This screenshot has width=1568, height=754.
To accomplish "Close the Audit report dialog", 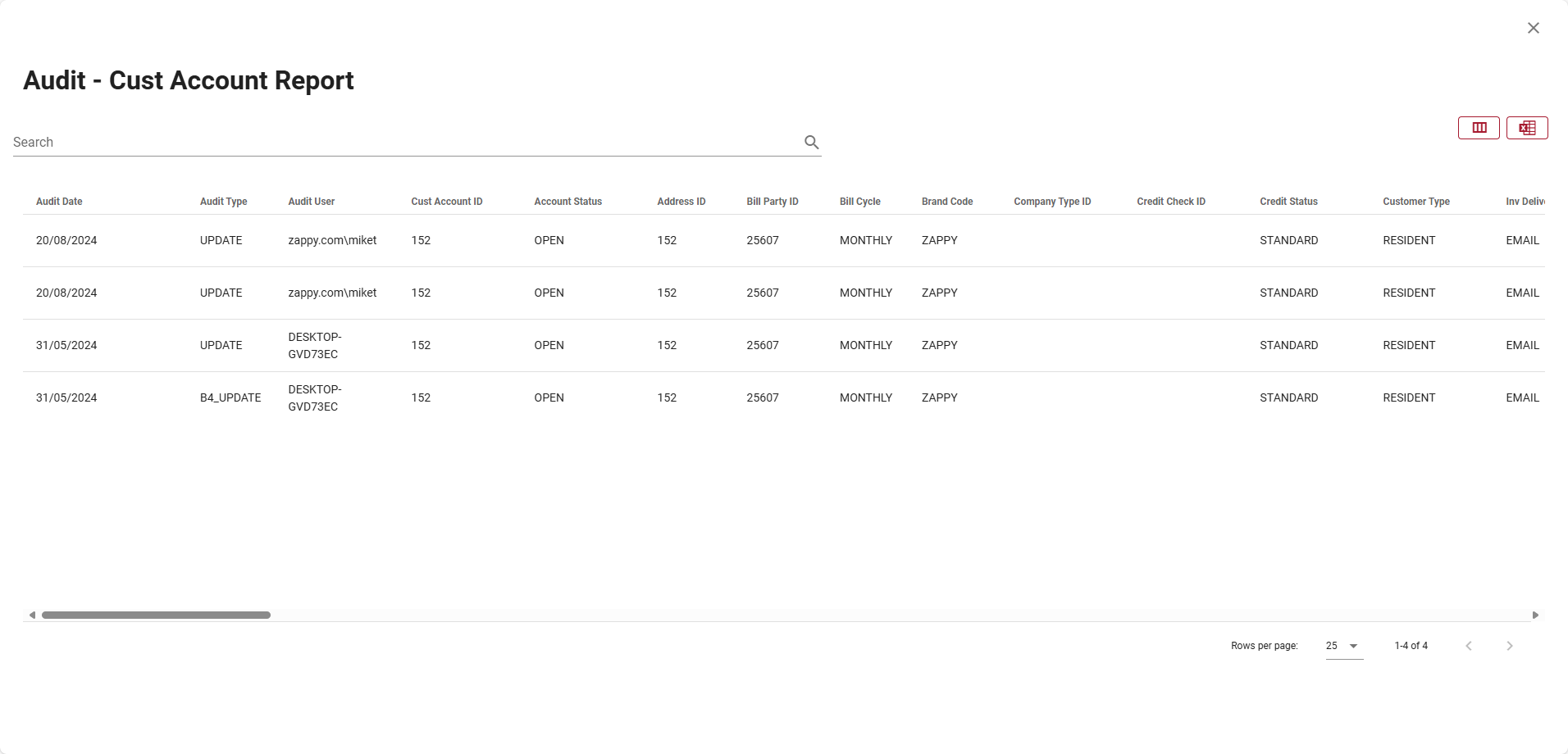I will pyautogui.click(x=1533, y=28).
